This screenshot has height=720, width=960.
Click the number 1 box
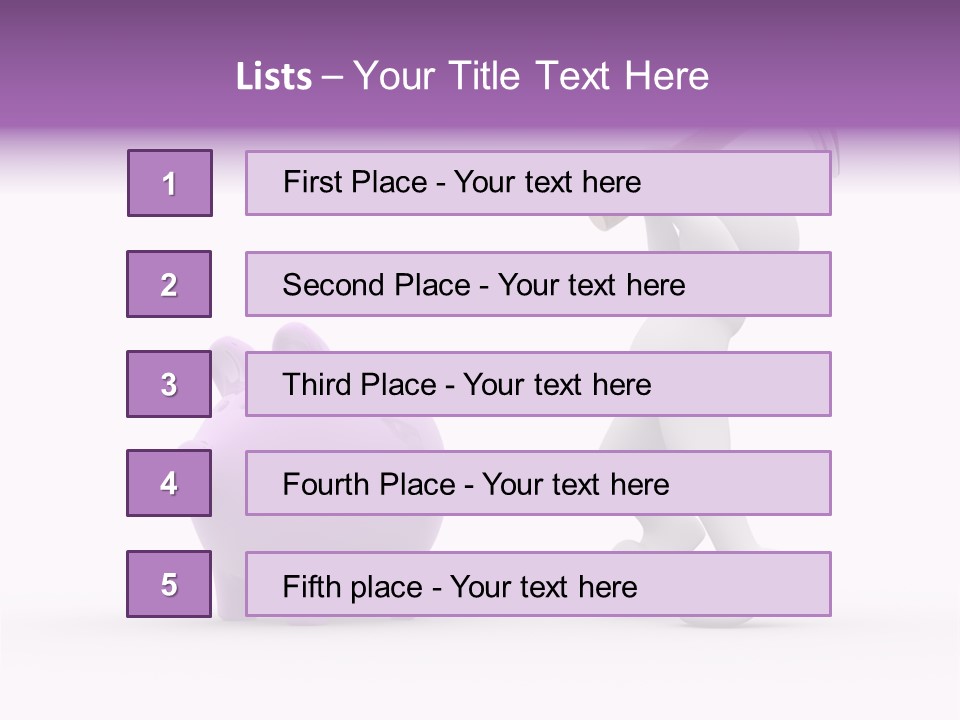tap(170, 183)
